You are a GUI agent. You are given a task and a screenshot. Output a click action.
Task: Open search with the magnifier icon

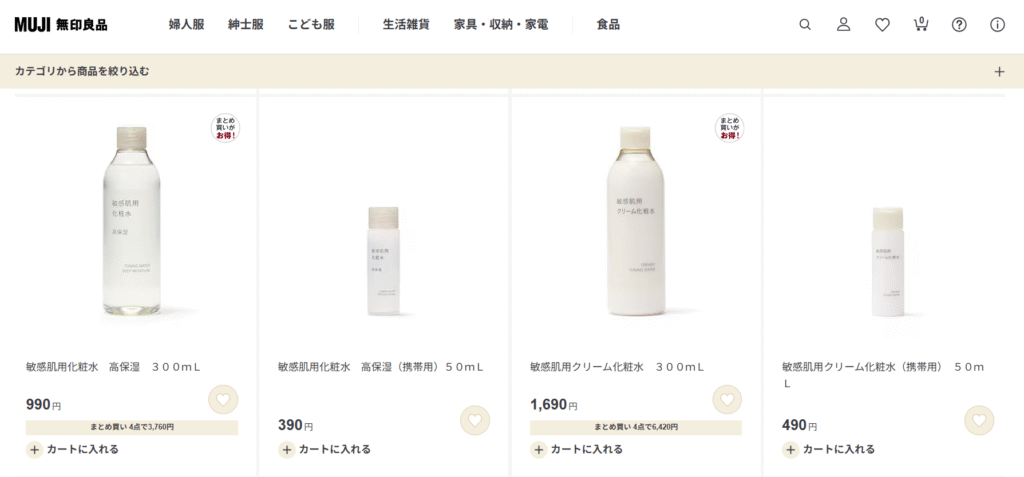(x=805, y=25)
